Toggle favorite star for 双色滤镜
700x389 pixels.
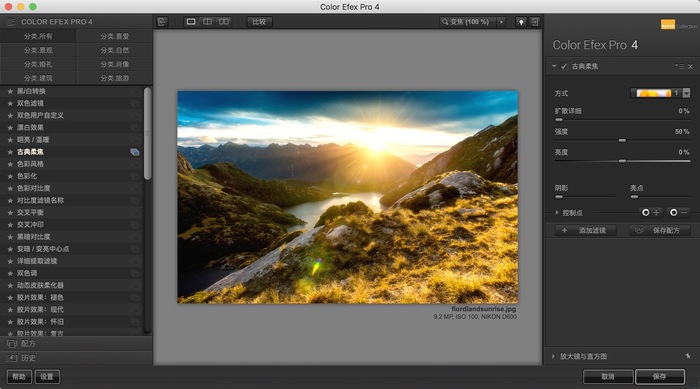10,103
